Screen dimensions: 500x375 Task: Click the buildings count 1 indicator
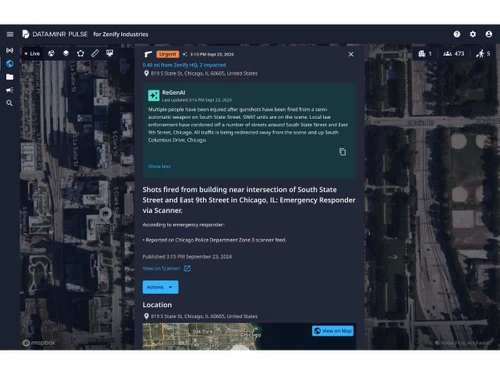(x=425, y=53)
